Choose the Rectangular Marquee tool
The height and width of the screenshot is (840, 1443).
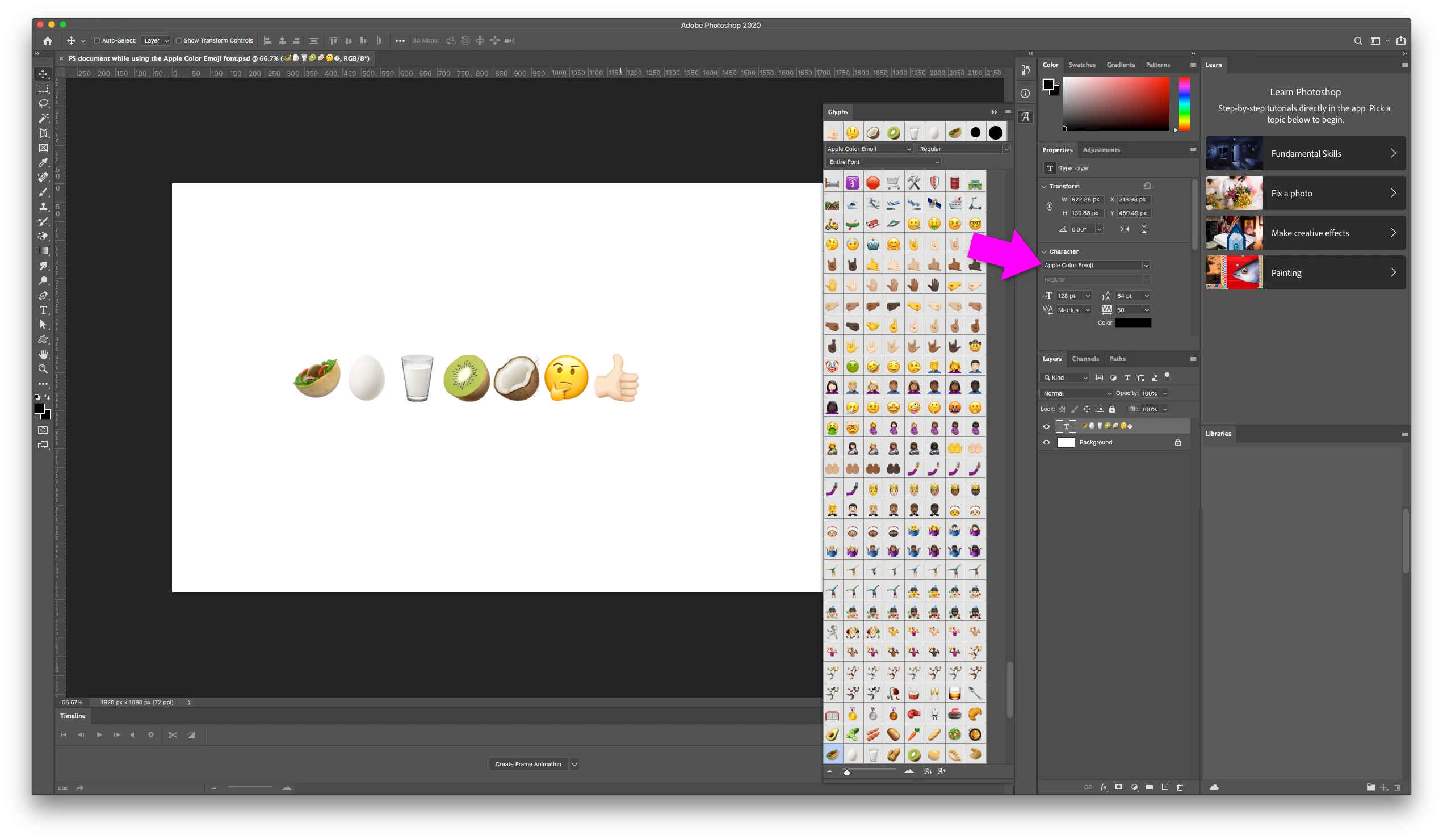click(x=44, y=89)
